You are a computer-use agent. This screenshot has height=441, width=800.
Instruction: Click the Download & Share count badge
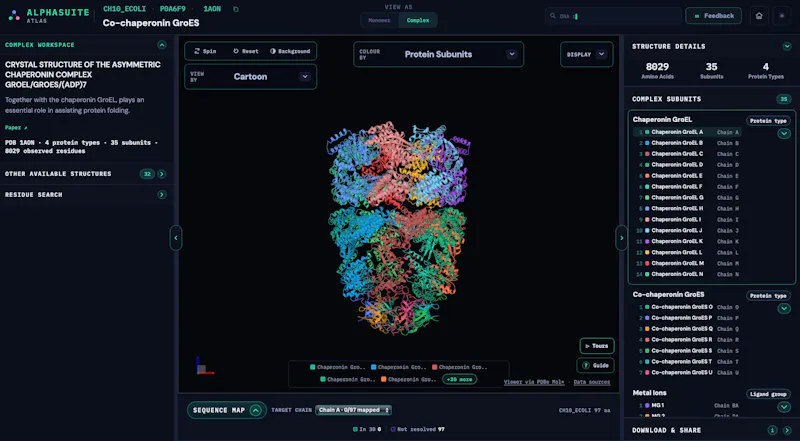pyautogui.click(x=772, y=430)
